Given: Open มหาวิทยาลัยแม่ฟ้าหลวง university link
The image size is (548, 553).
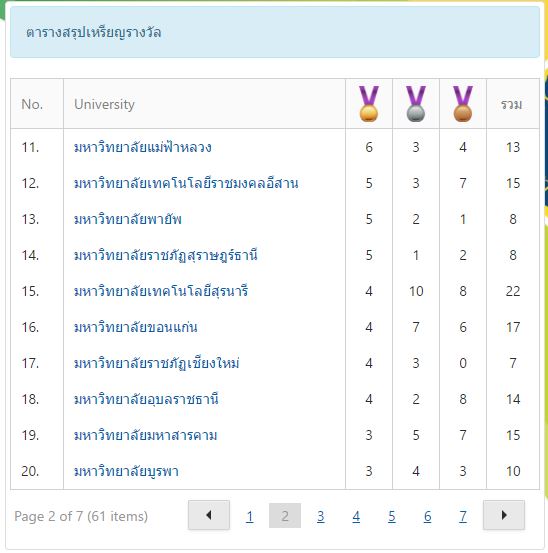Looking at the screenshot, I should (142, 147).
